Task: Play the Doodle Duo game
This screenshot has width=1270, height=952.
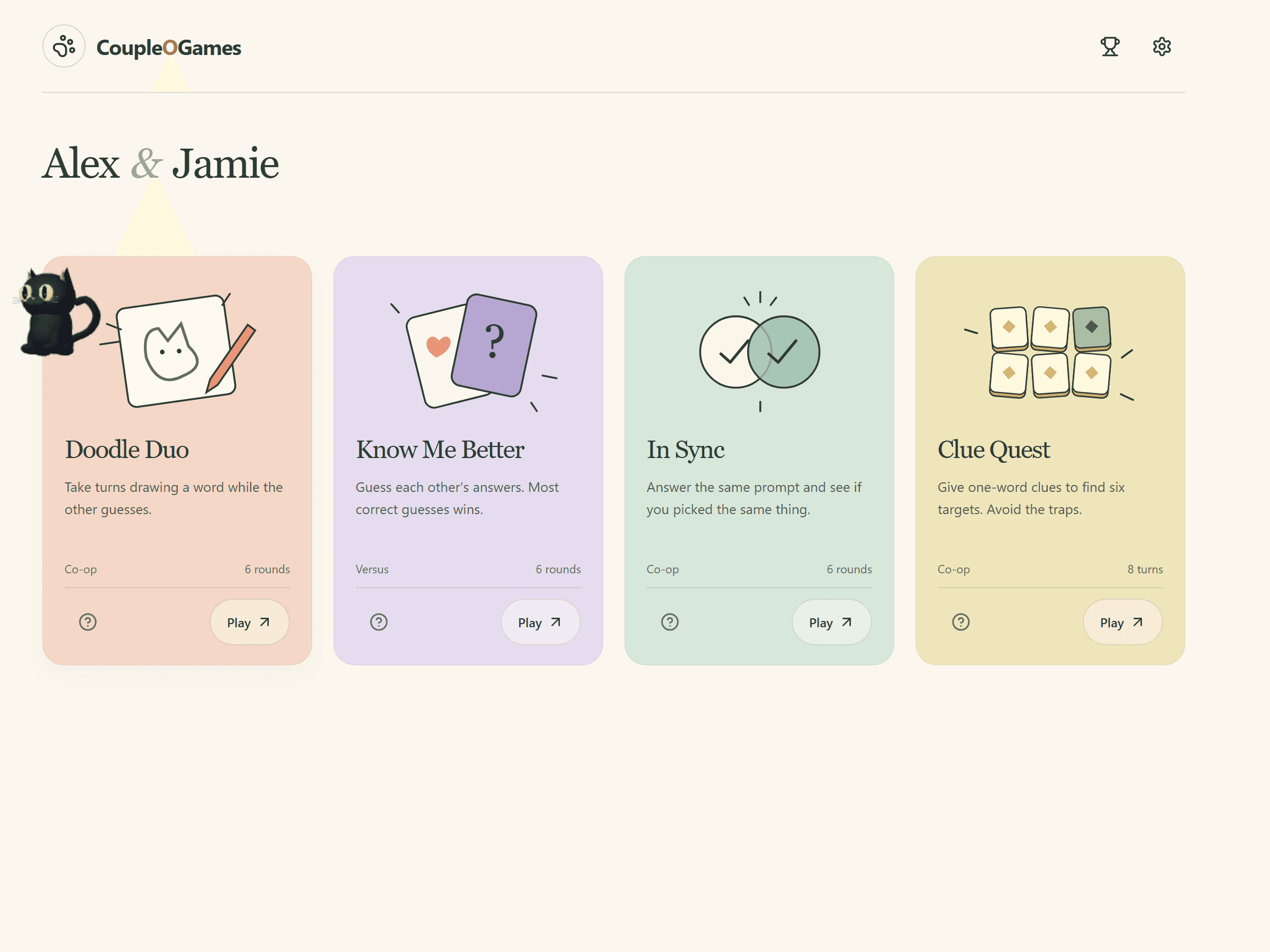Action: pyautogui.click(x=249, y=622)
